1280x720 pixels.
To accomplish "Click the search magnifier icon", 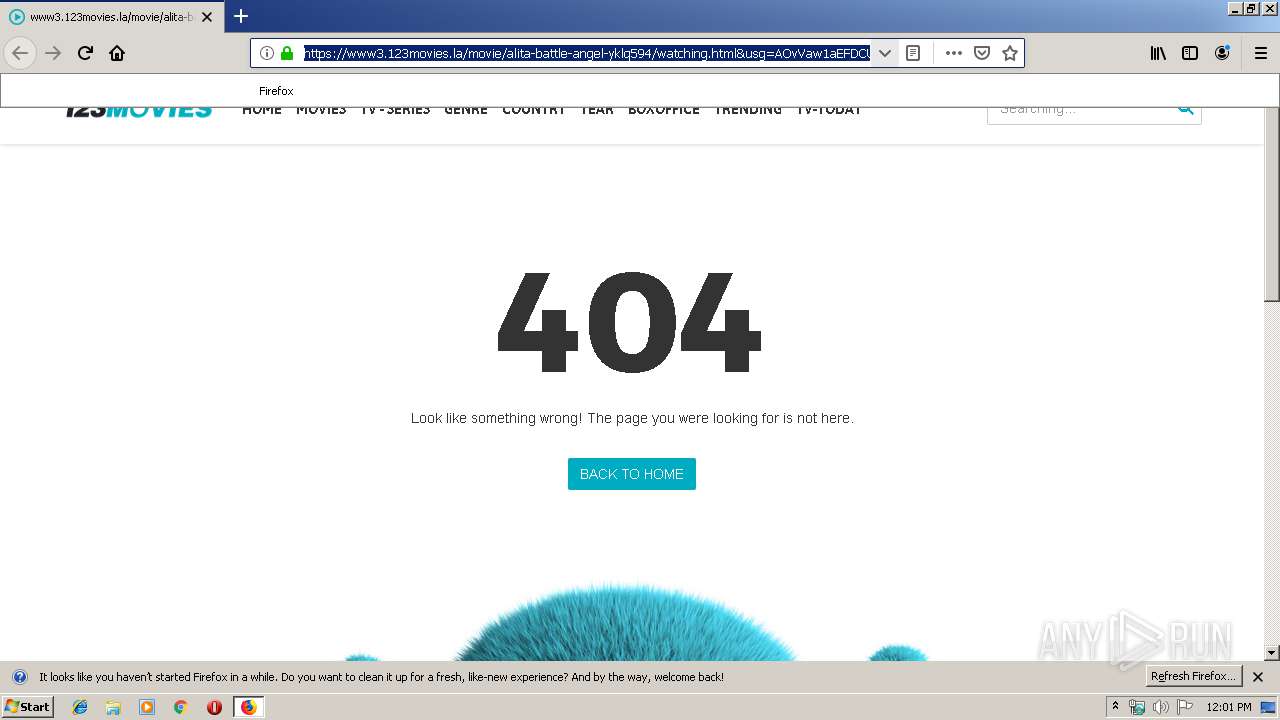I will 1186,110.
